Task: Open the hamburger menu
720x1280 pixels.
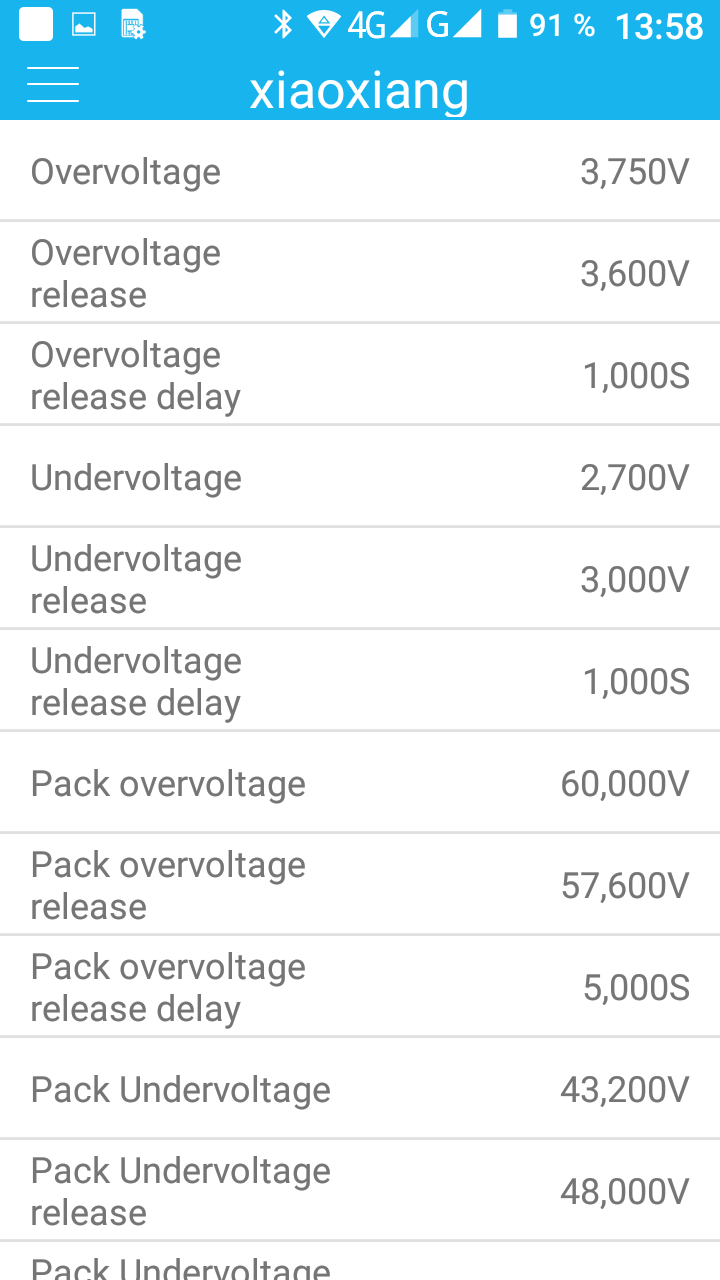Action: (x=53, y=85)
